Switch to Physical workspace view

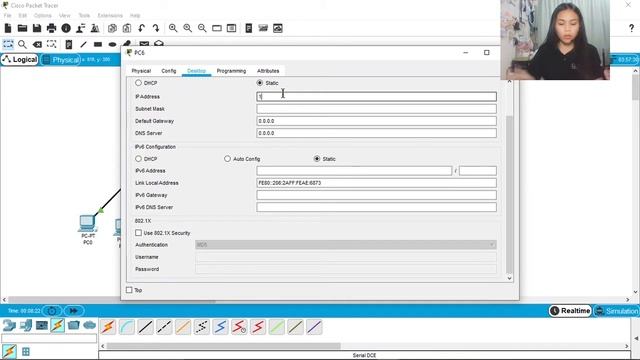pyautogui.click(x=60, y=60)
